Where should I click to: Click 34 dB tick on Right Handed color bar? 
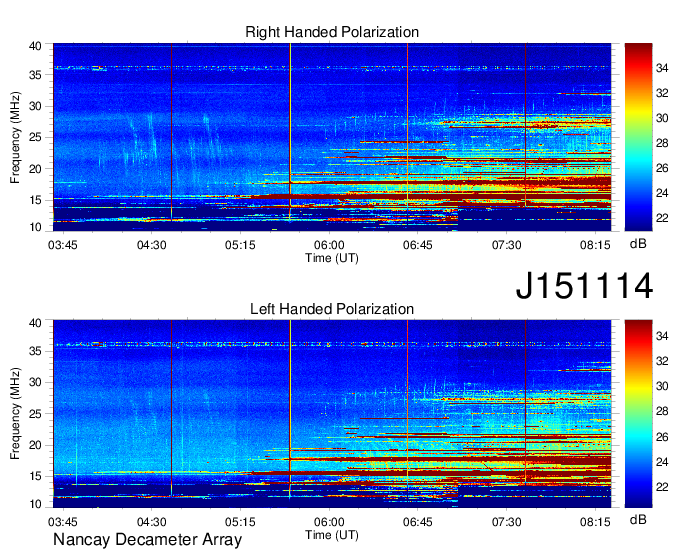point(662,68)
